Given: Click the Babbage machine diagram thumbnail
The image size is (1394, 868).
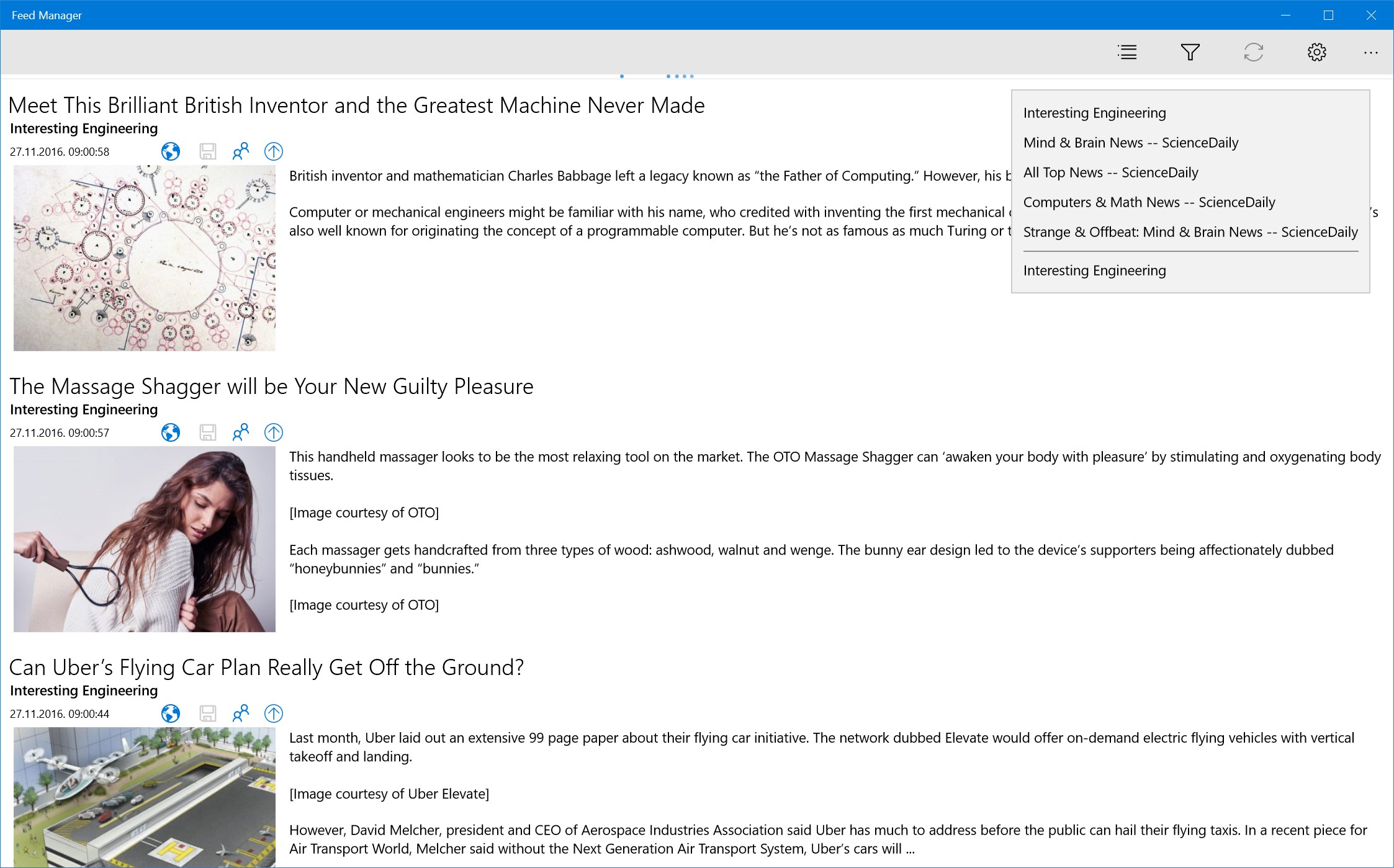Looking at the screenshot, I should coord(145,258).
